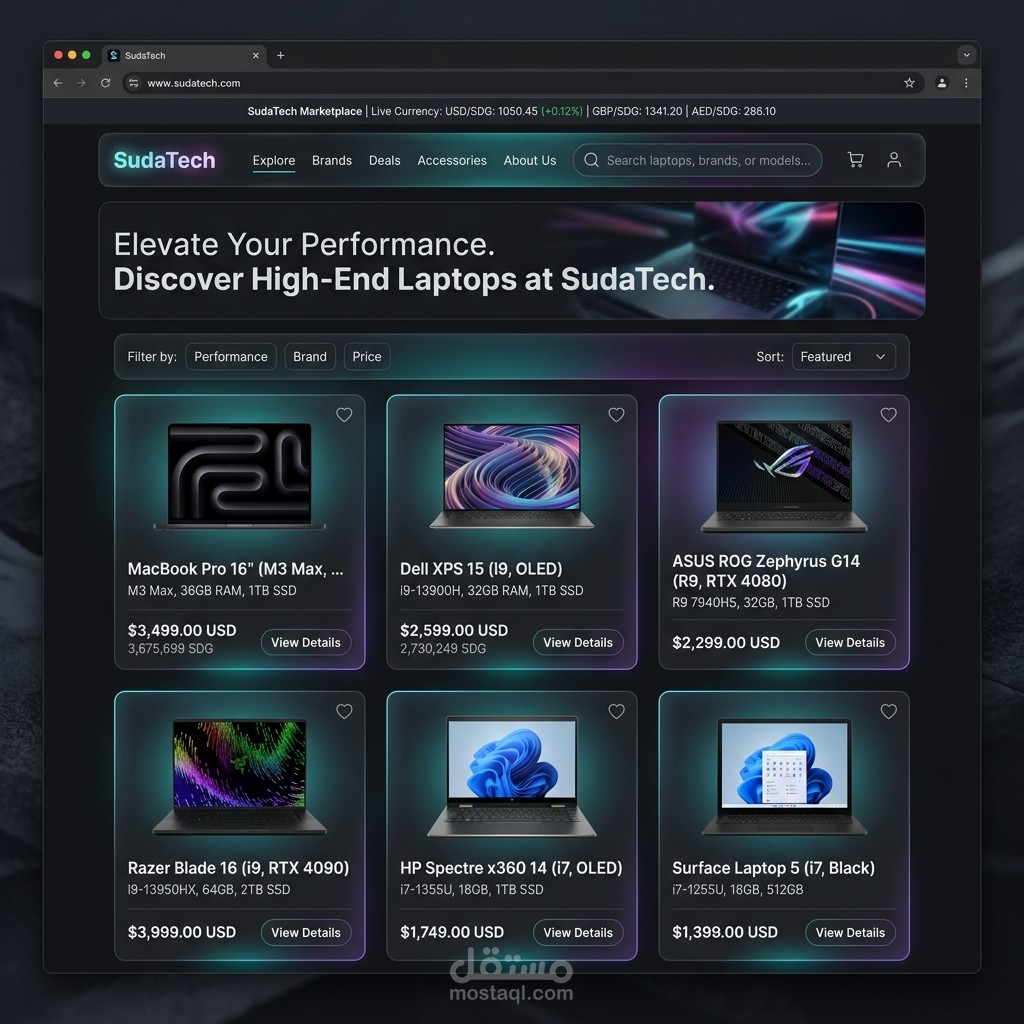Open the Dell XPS 15 laptop image
Screen dimensions: 1024x1024
point(512,475)
